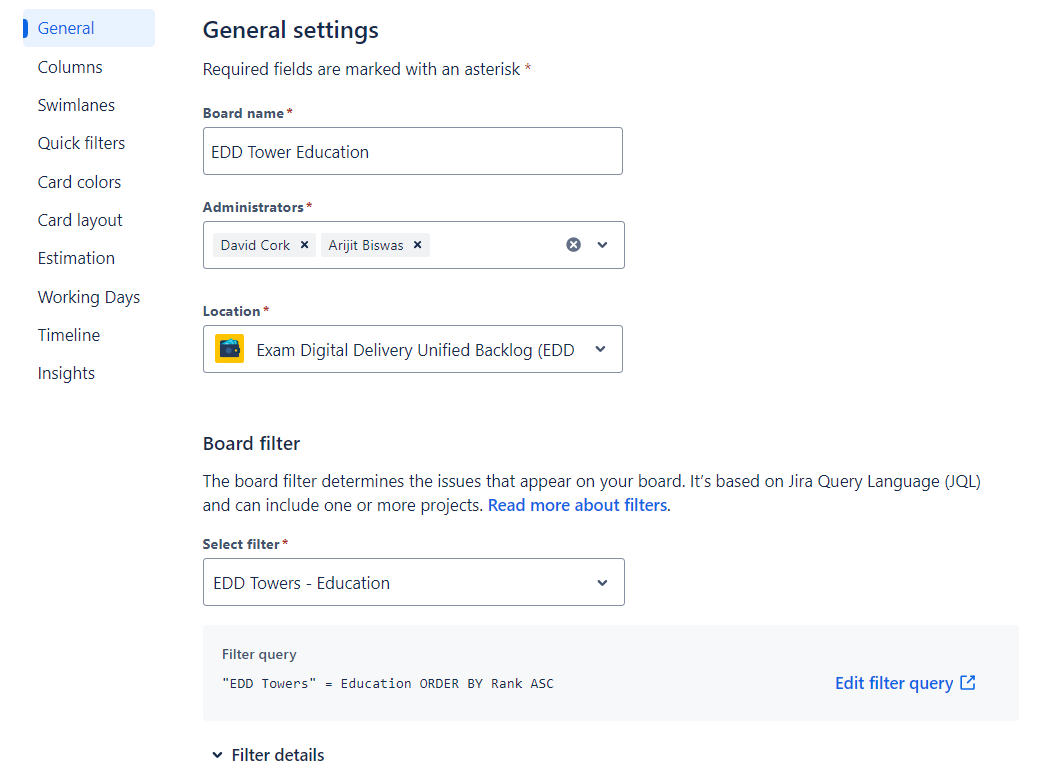Image resolution: width=1041 pixels, height=784 pixels.
Task: Open the Administrators dropdown
Action: [602, 244]
